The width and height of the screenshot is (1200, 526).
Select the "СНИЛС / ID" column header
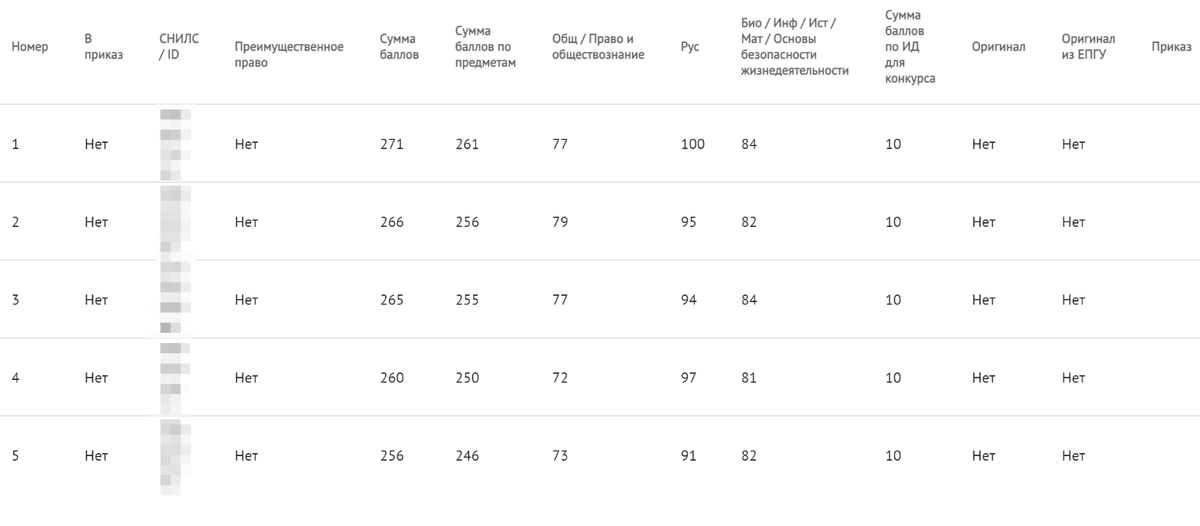179,47
